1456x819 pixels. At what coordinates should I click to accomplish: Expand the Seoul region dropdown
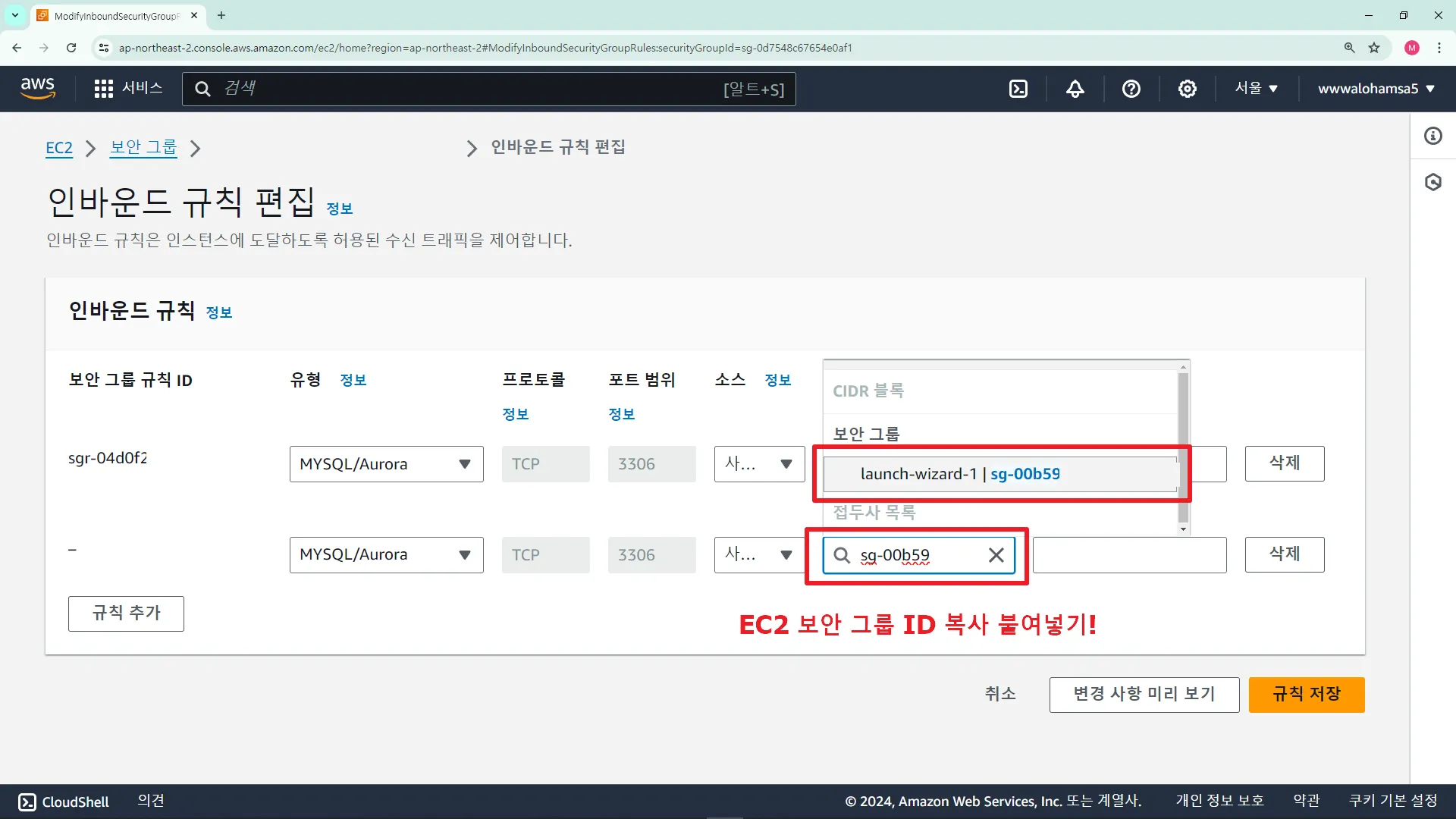[1256, 89]
